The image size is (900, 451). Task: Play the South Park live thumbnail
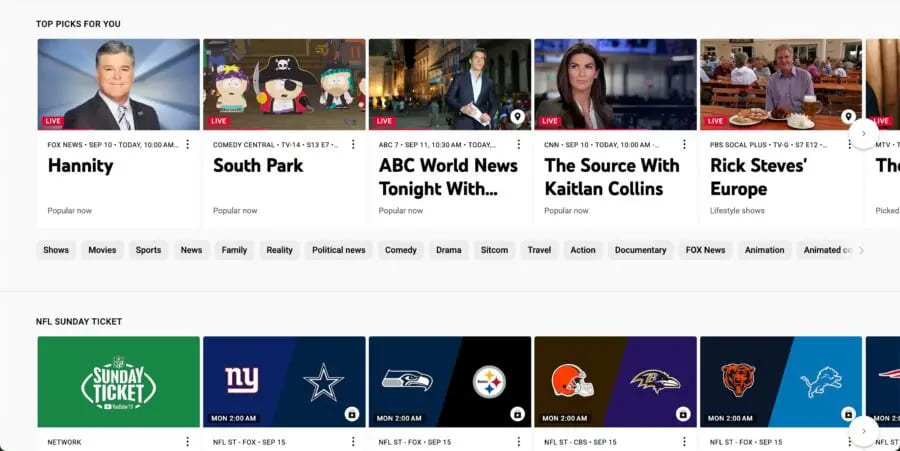284,84
